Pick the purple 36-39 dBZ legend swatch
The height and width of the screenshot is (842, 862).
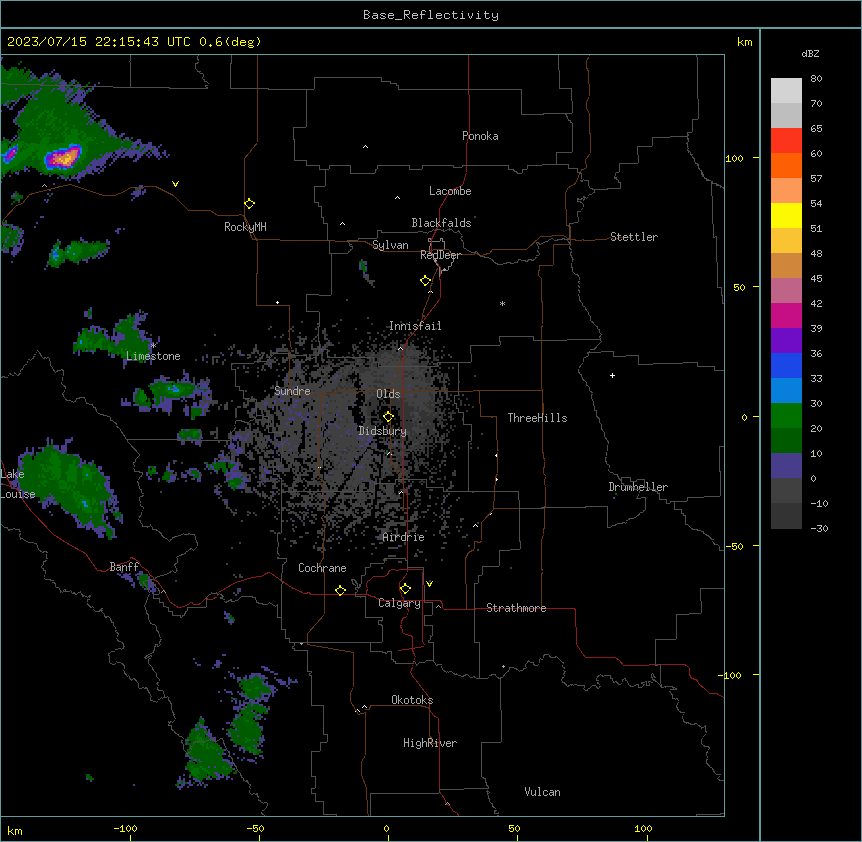(x=786, y=341)
